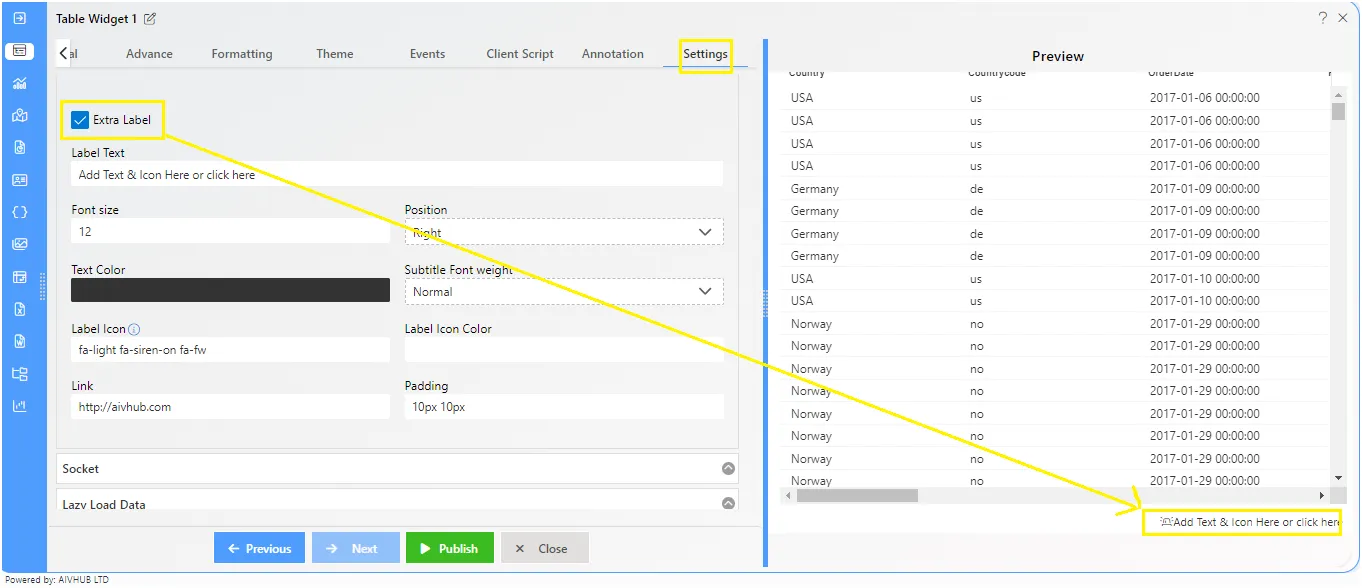Open the line chart widget icon in sidebar

click(20, 83)
